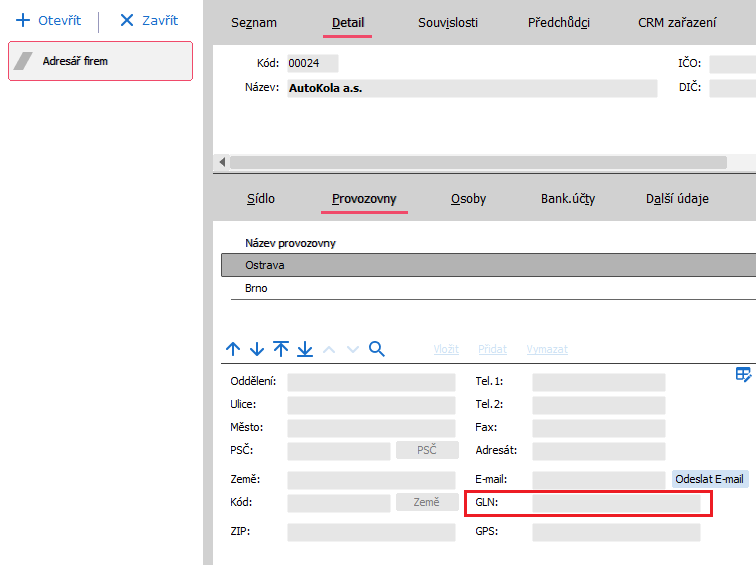Click the plus icon beside Otevřít
The height and width of the screenshot is (565, 756).
[24, 21]
